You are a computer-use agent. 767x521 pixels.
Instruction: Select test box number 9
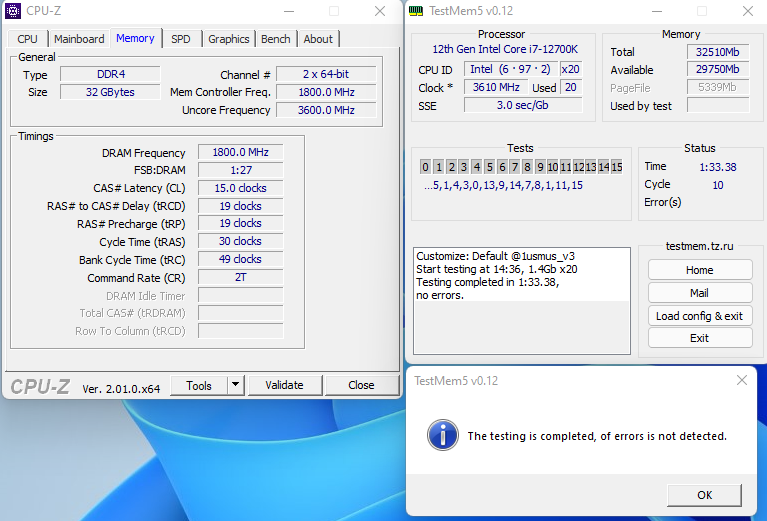pos(540,167)
